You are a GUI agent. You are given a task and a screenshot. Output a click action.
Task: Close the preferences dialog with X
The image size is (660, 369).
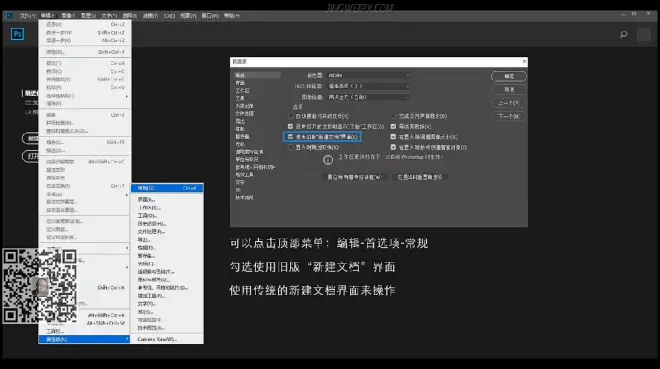(x=524, y=61)
